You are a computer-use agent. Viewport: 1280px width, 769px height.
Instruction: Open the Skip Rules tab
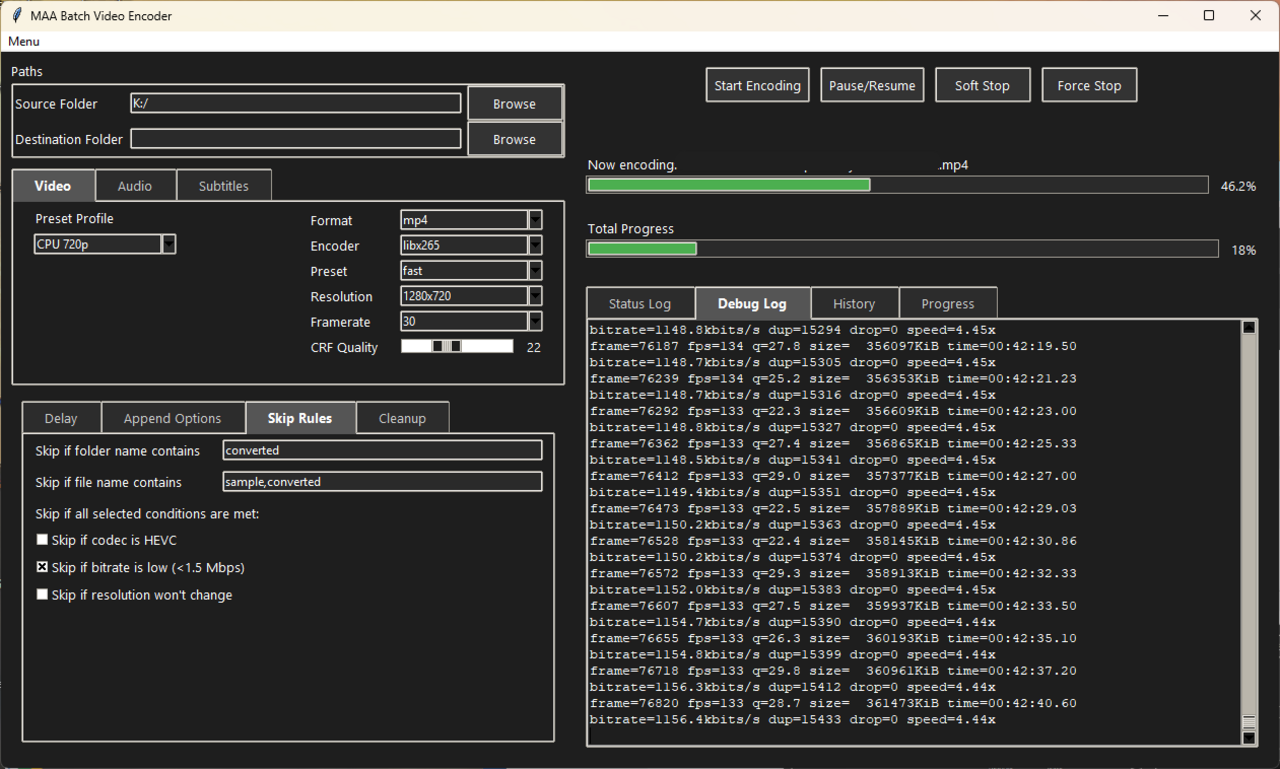tap(300, 418)
